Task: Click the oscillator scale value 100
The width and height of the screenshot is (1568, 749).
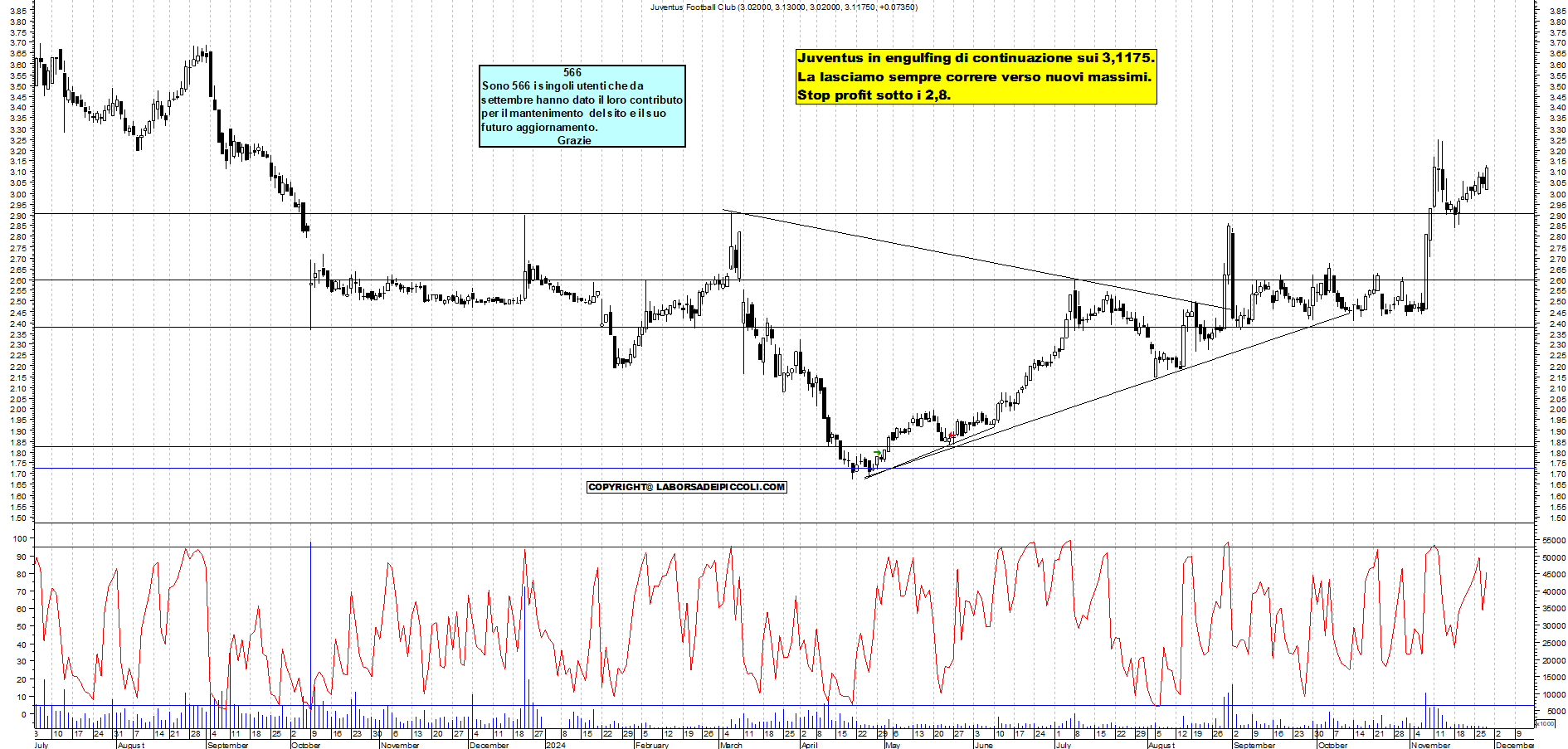Action: point(18,539)
